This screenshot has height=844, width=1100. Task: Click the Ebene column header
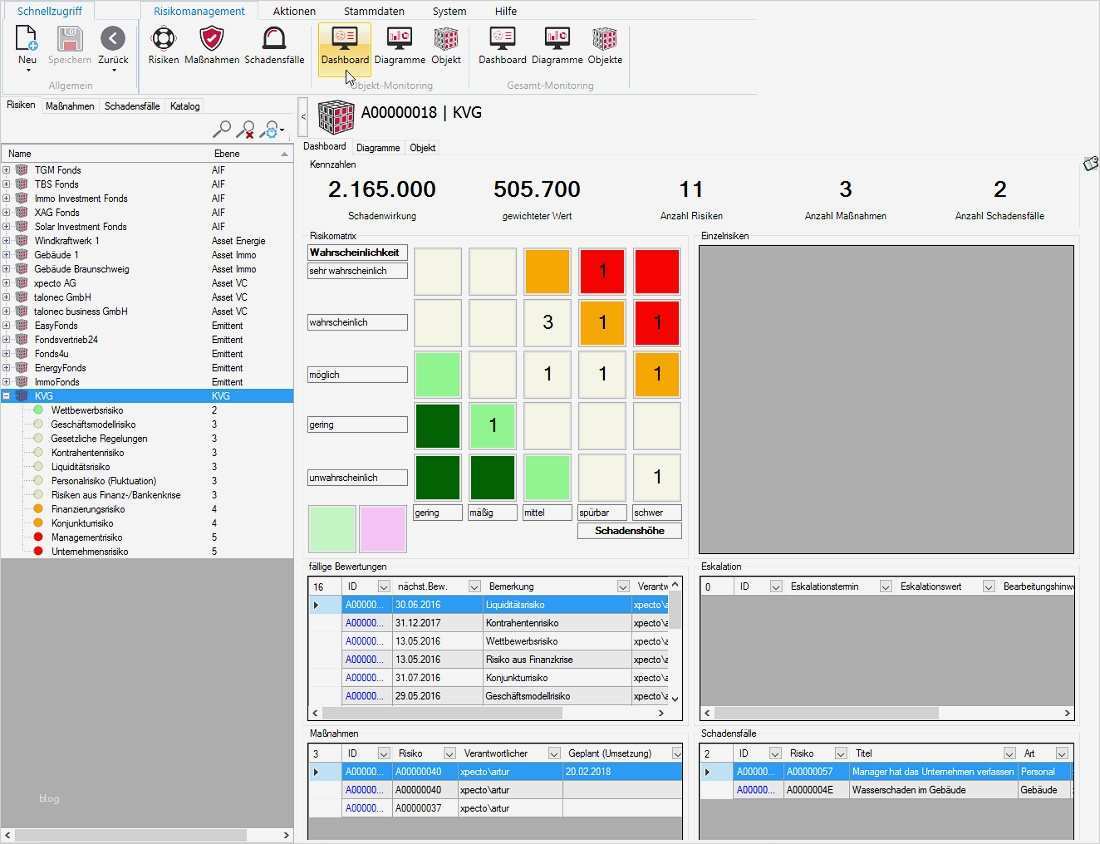tap(250, 154)
